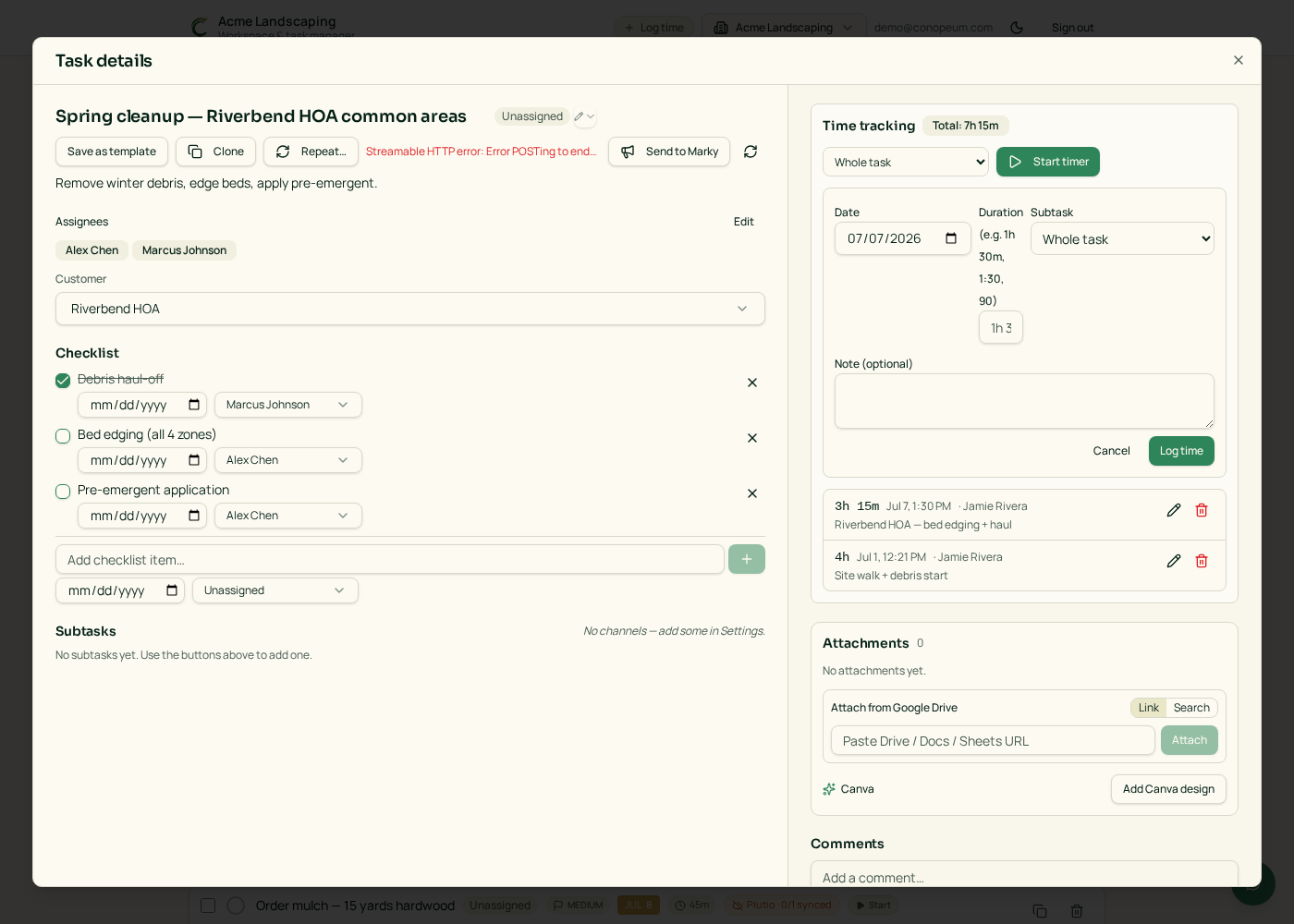Viewport: 1294px width, 924px height.
Task: Switch to the Search tab for Google Drive
Action: point(1191,708)
